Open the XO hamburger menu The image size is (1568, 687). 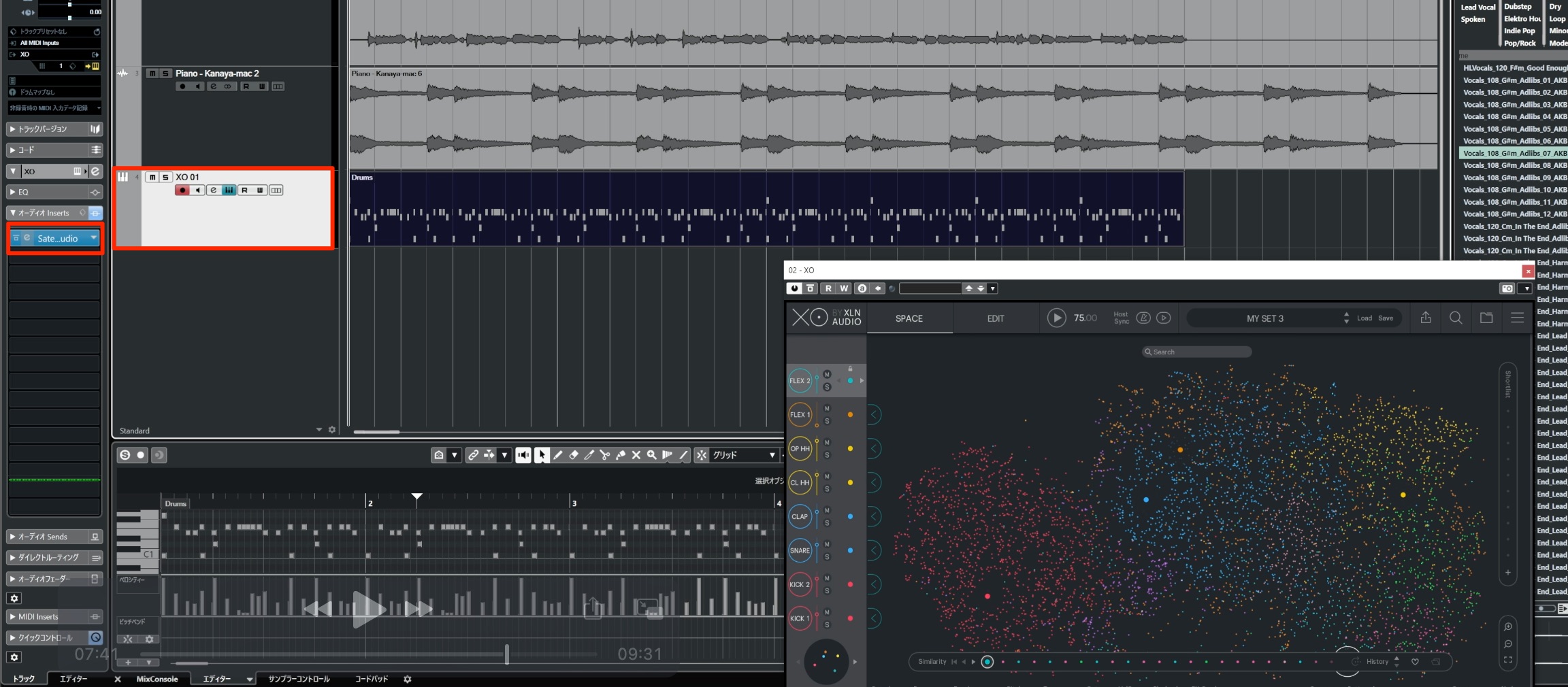point(1517,318)
